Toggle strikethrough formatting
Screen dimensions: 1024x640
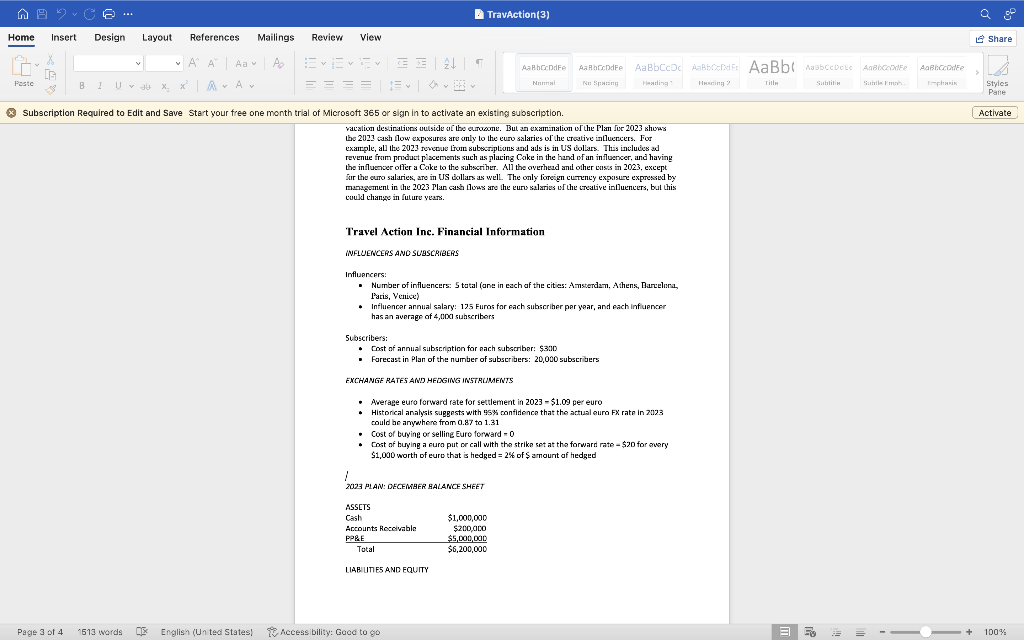tap(146, 86)
